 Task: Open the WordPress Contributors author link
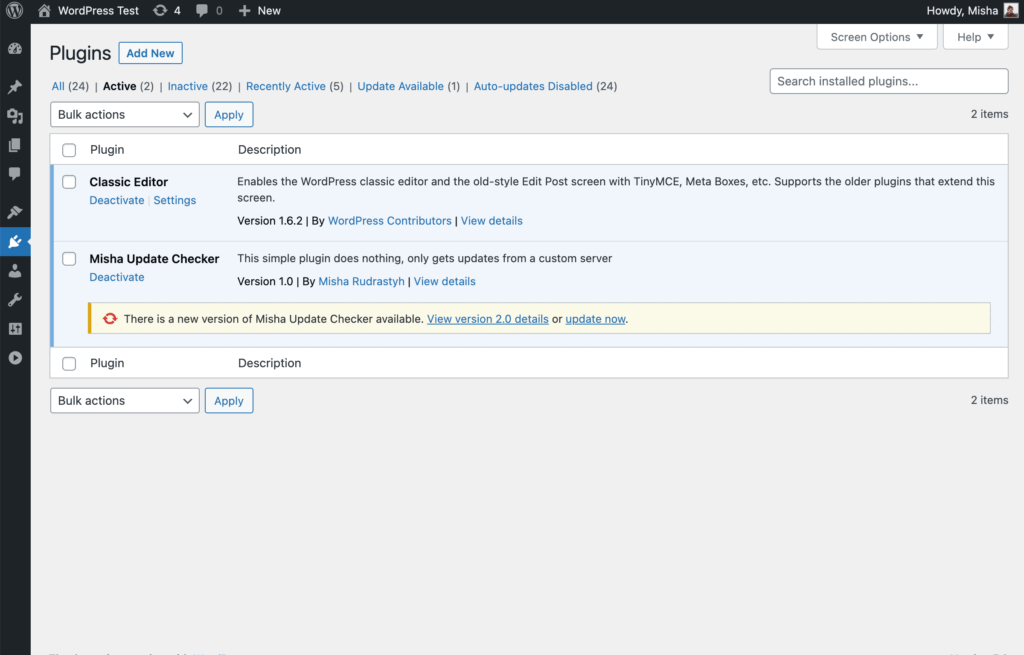389,221
